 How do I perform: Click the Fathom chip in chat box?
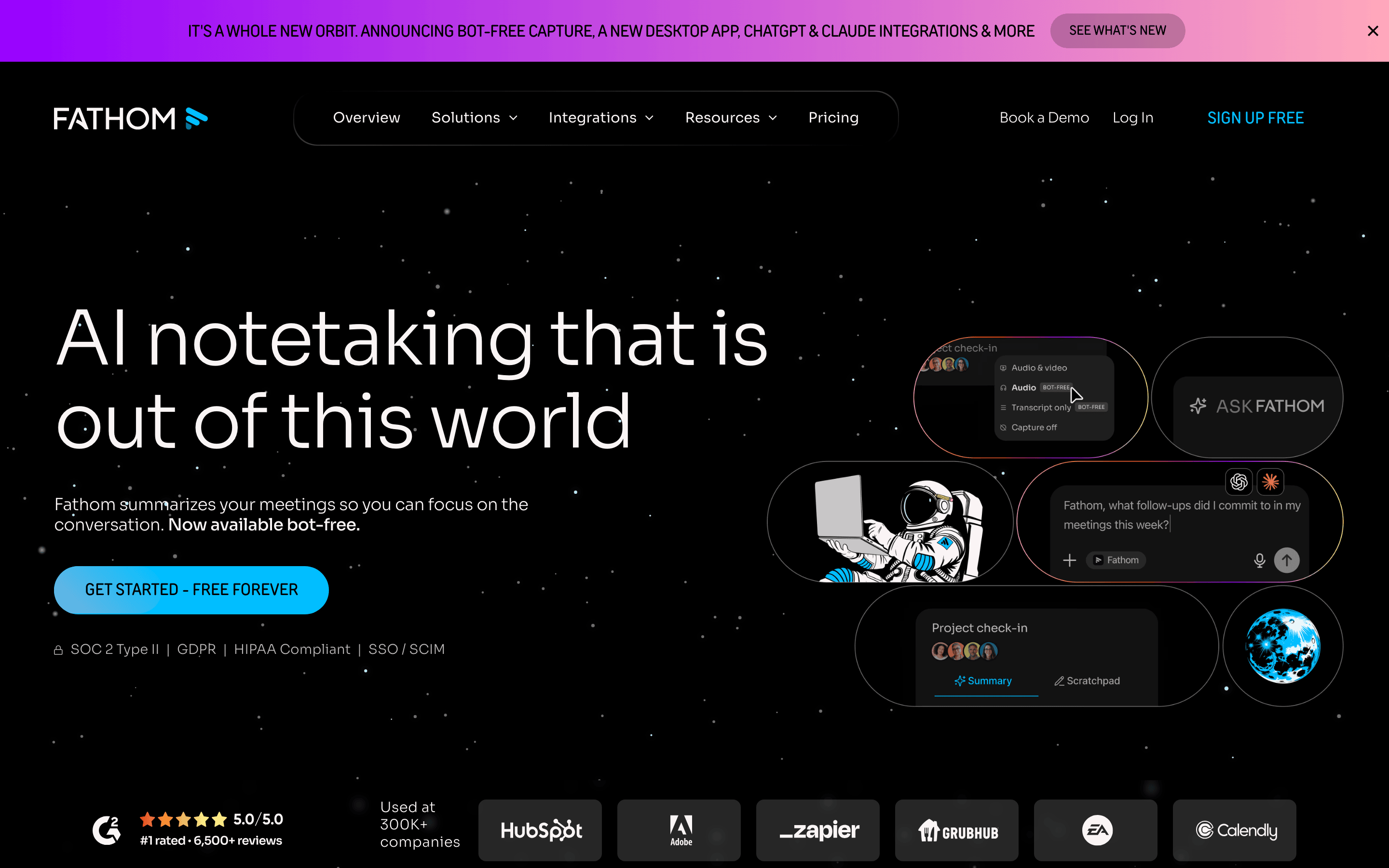point(1116,560)
